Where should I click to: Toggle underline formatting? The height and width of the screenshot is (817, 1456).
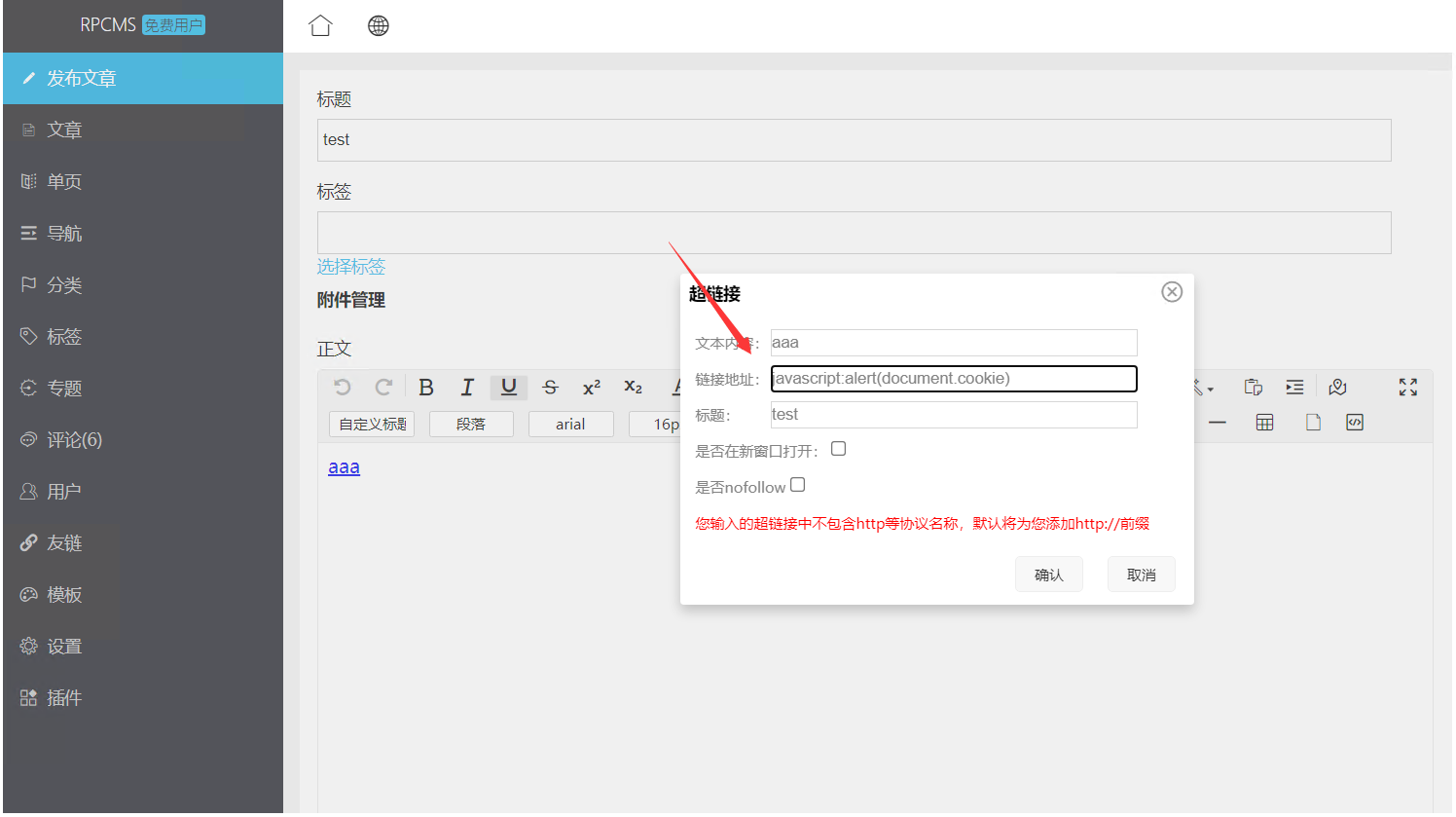(x=509, y=388)
